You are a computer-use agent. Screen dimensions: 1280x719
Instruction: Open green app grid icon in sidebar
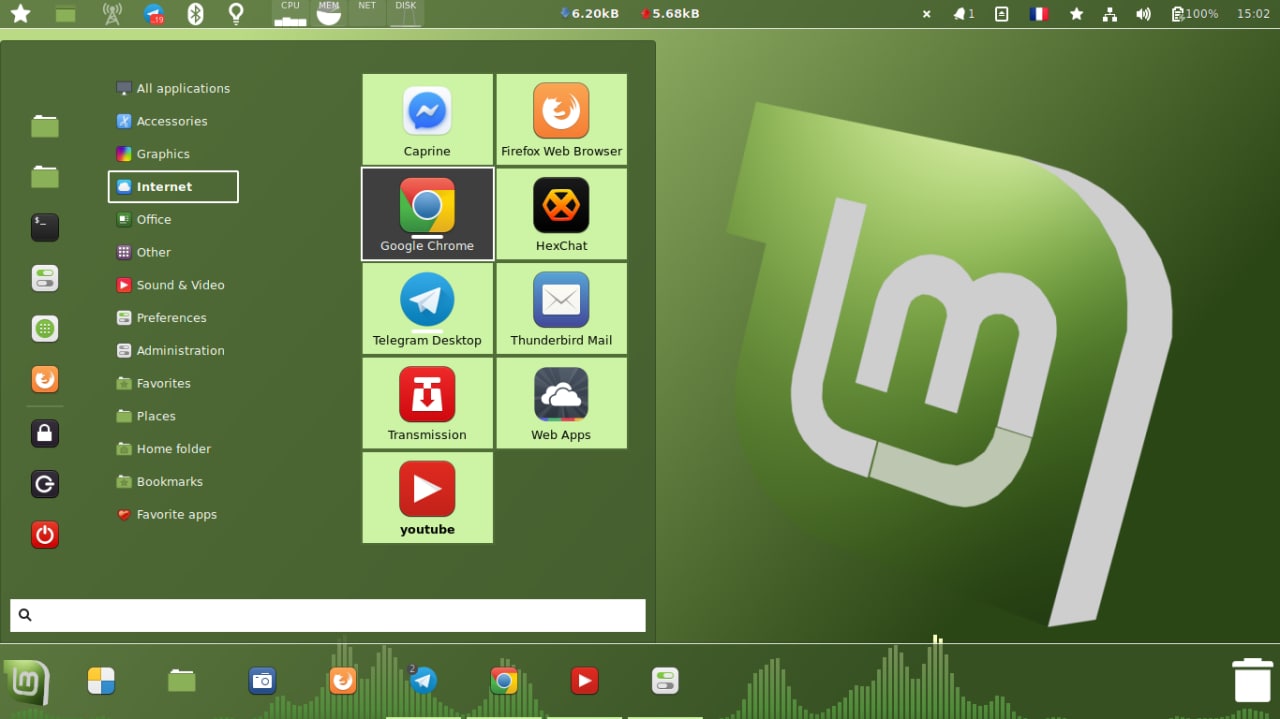tap(44, 329)
